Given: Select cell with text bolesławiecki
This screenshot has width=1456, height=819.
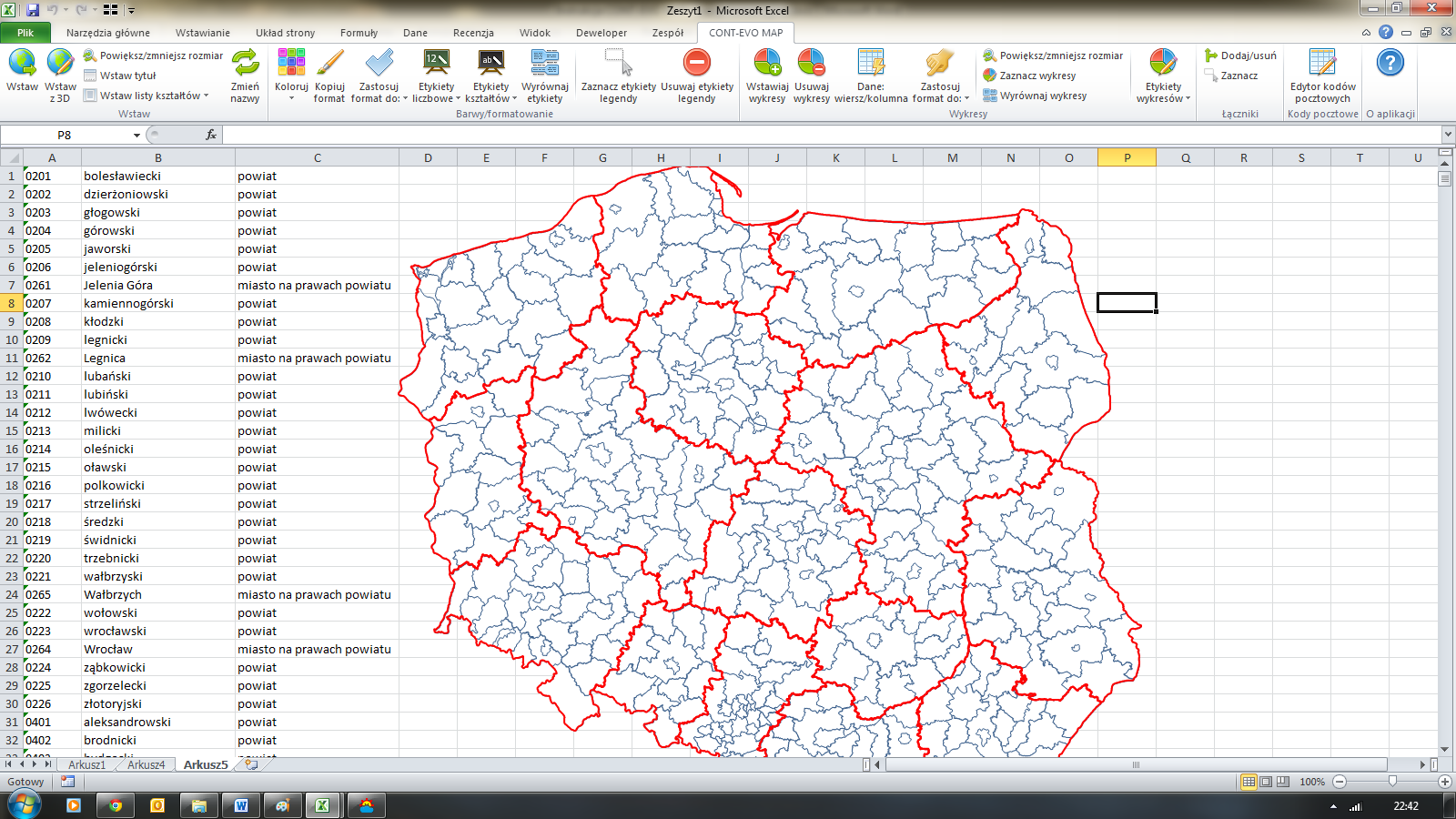Looking at the screenshot, I should [x=157, y=176].
